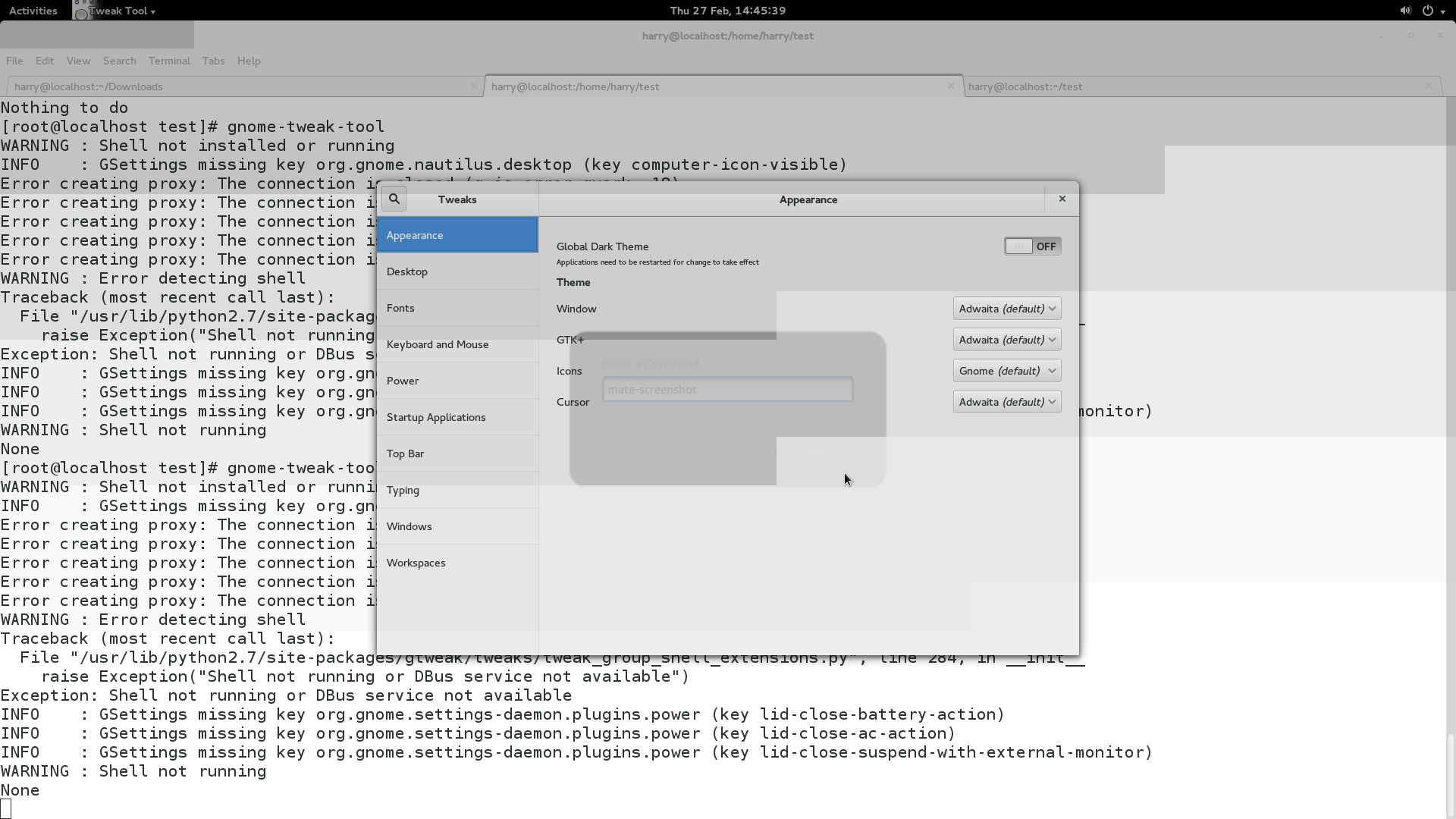The height and width of the screenshot is (819, 1456).
Task: Open the volume control icon
Action: 1405,11
